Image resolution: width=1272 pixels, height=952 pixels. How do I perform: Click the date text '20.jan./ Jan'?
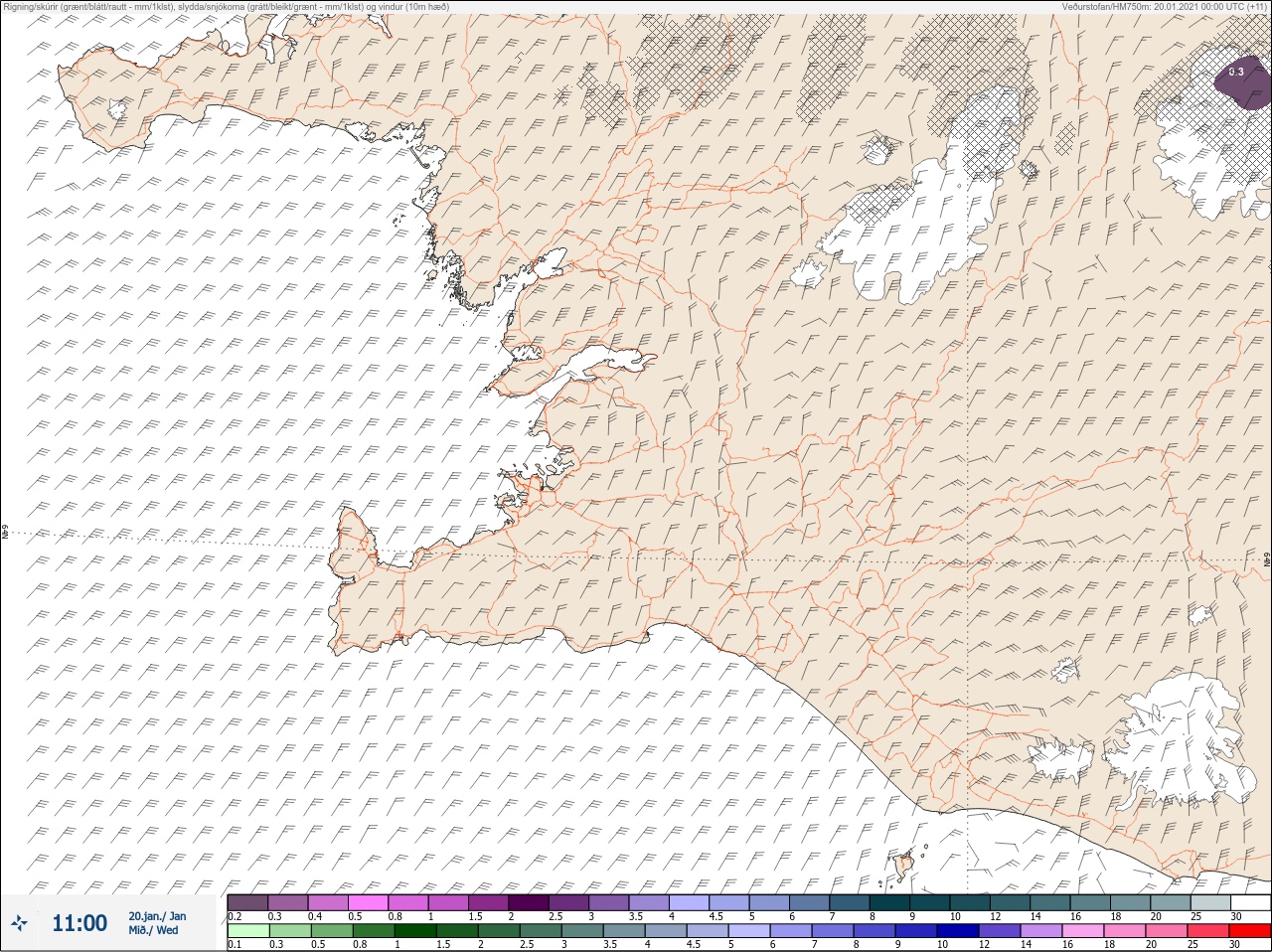[x=157, y=915]
